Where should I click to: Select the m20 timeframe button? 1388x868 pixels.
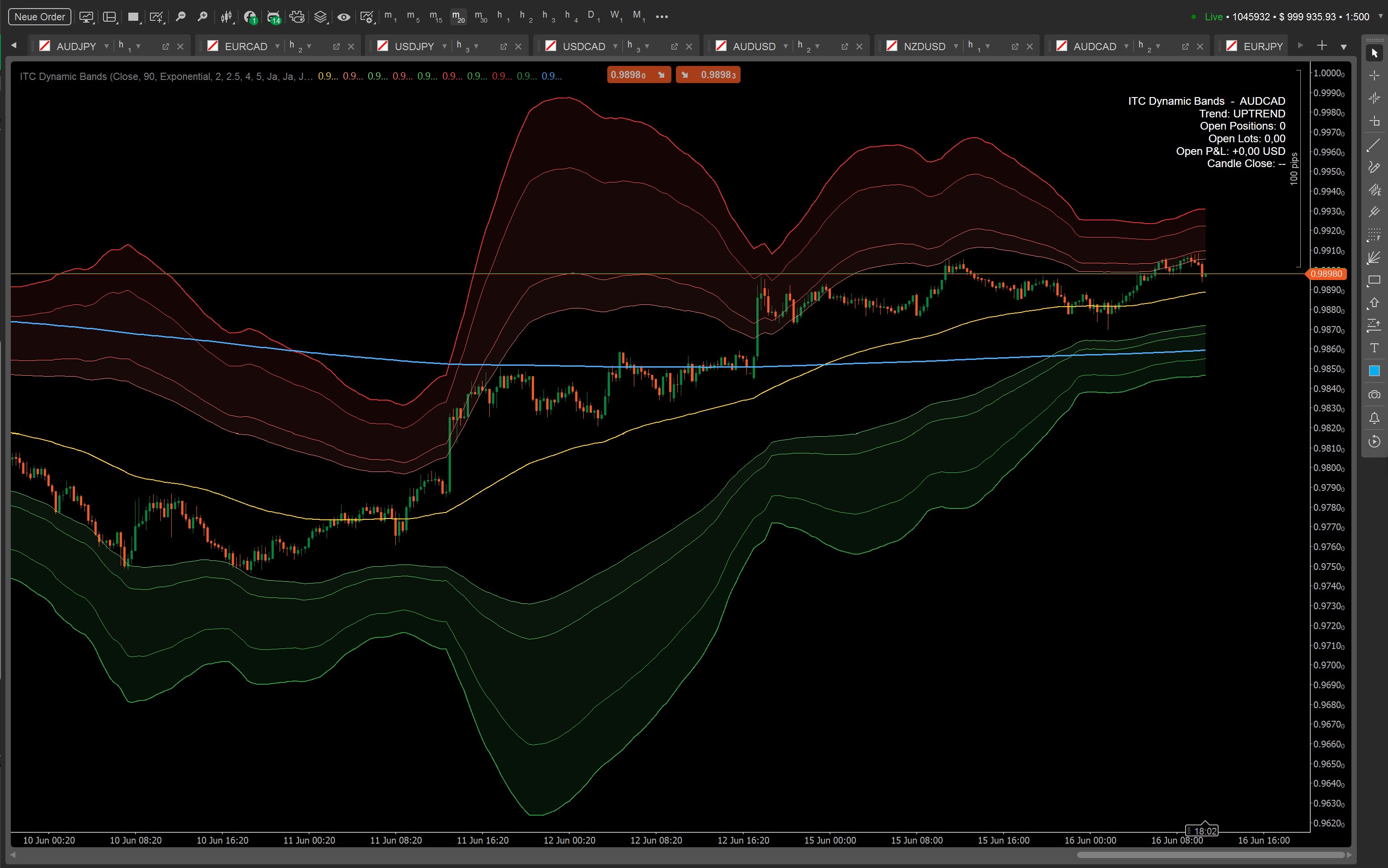click(x=458, y=17)
